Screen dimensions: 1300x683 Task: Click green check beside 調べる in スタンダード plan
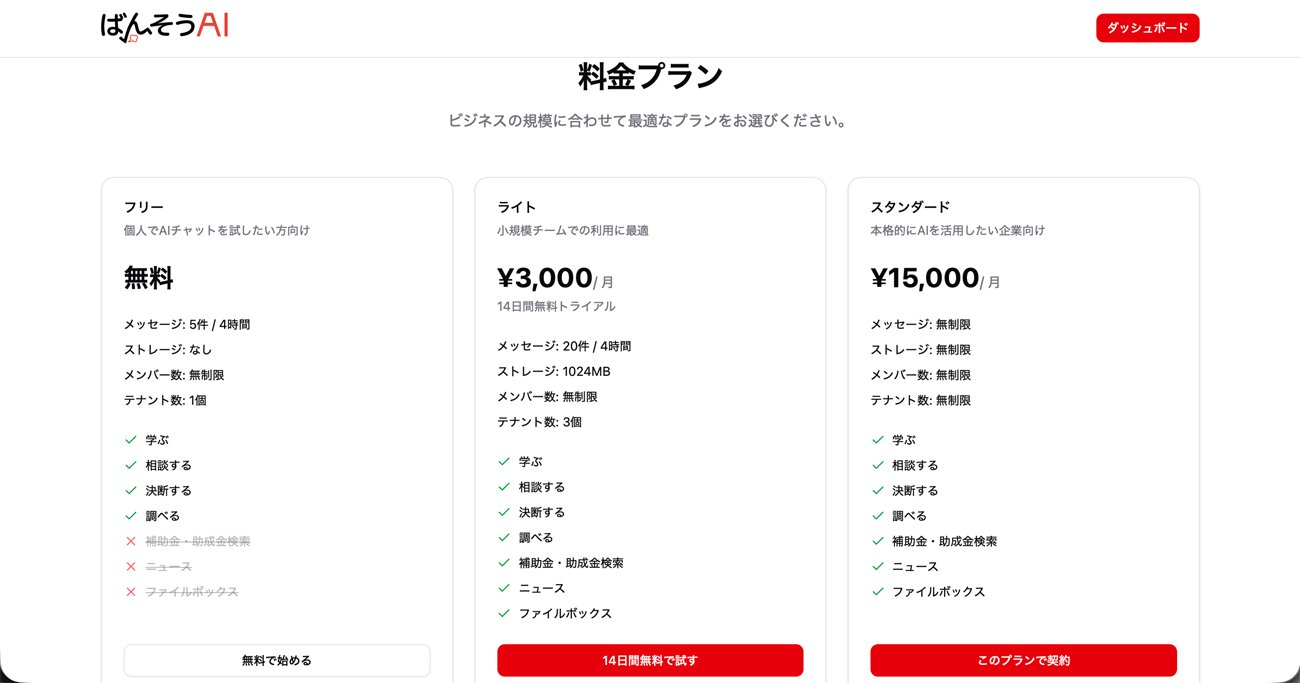pyautogui.click(x=878, y=516)
